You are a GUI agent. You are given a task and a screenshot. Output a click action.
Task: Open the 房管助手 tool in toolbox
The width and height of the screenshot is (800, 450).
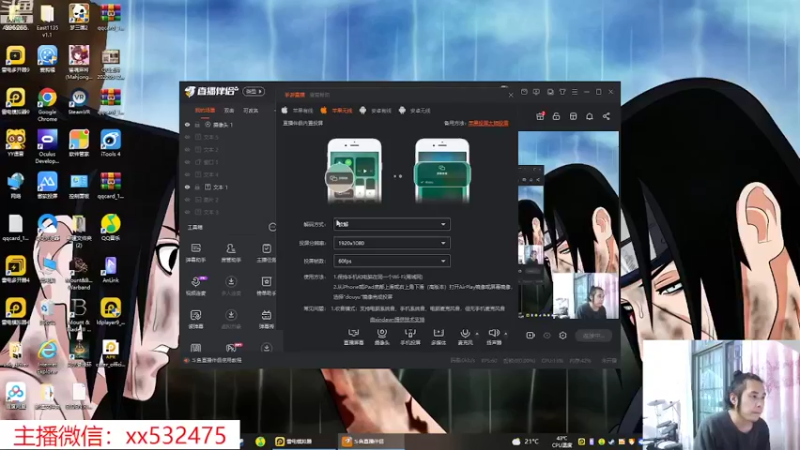[231, 253]
